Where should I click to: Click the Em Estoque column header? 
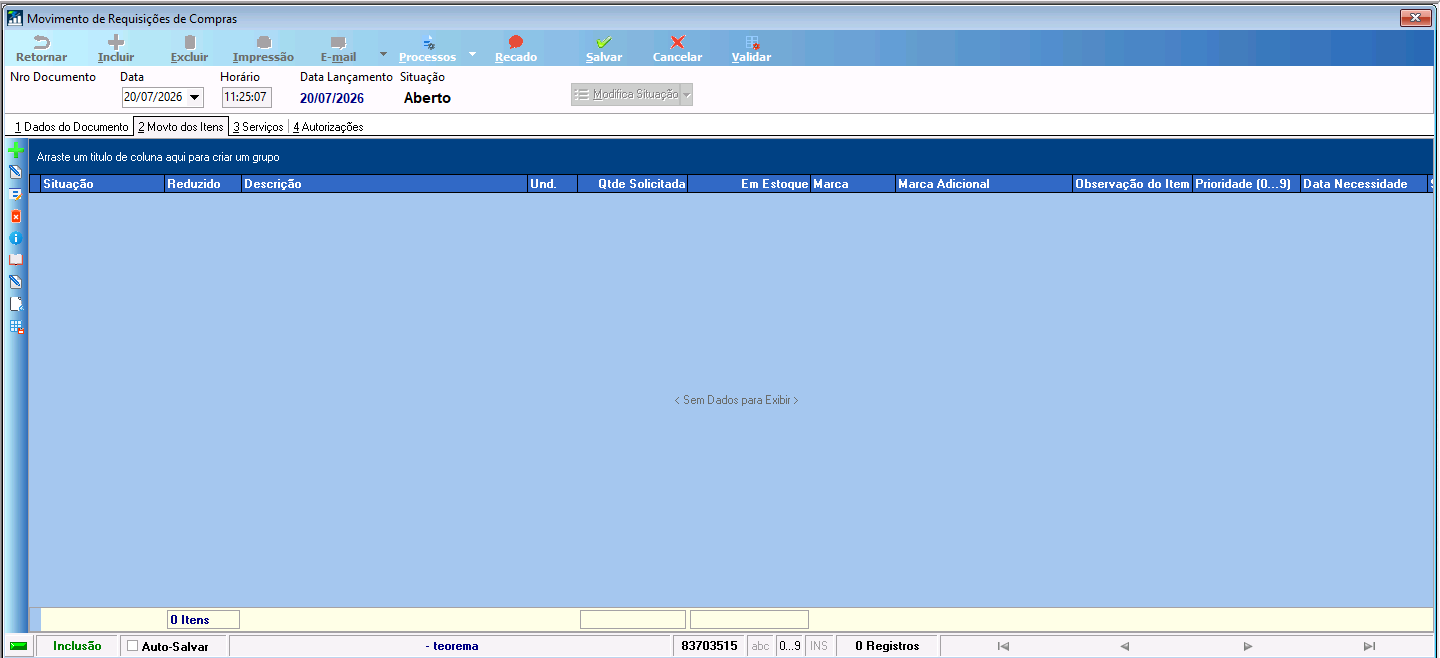pos(749,184)
